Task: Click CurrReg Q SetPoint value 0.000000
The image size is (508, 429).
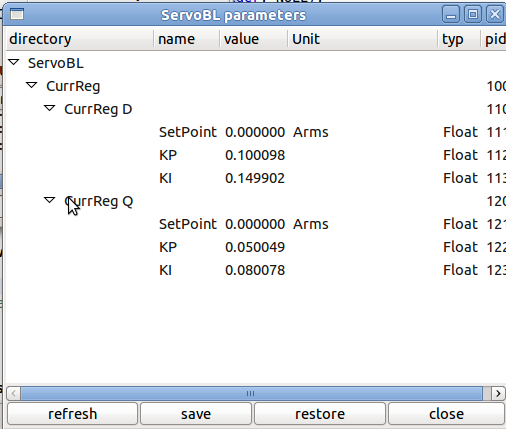Action: pyautogui.click(x=255, y=224)
